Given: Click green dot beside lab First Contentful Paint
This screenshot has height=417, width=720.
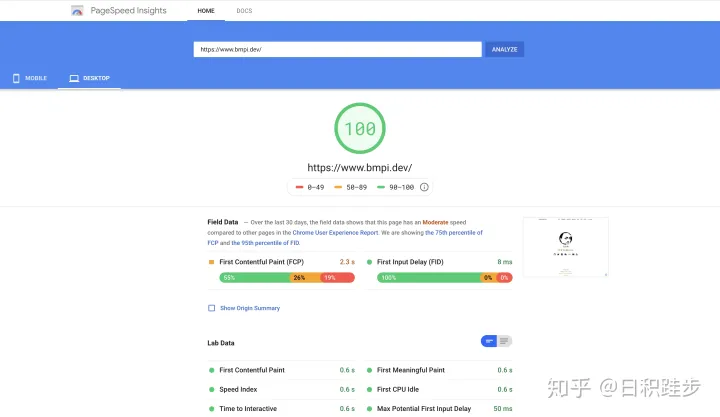Looking at the screenshot, I should tap(211, 370).
